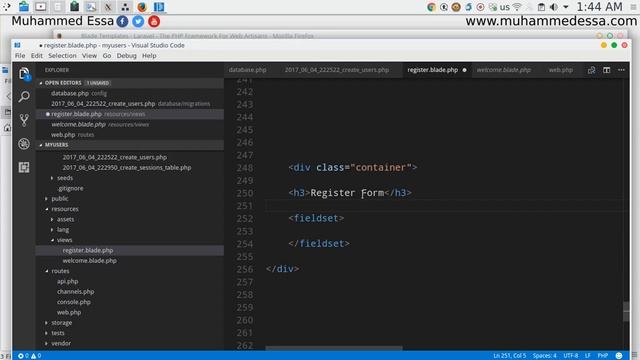Open the Selection menu

(x=62, y=56)
